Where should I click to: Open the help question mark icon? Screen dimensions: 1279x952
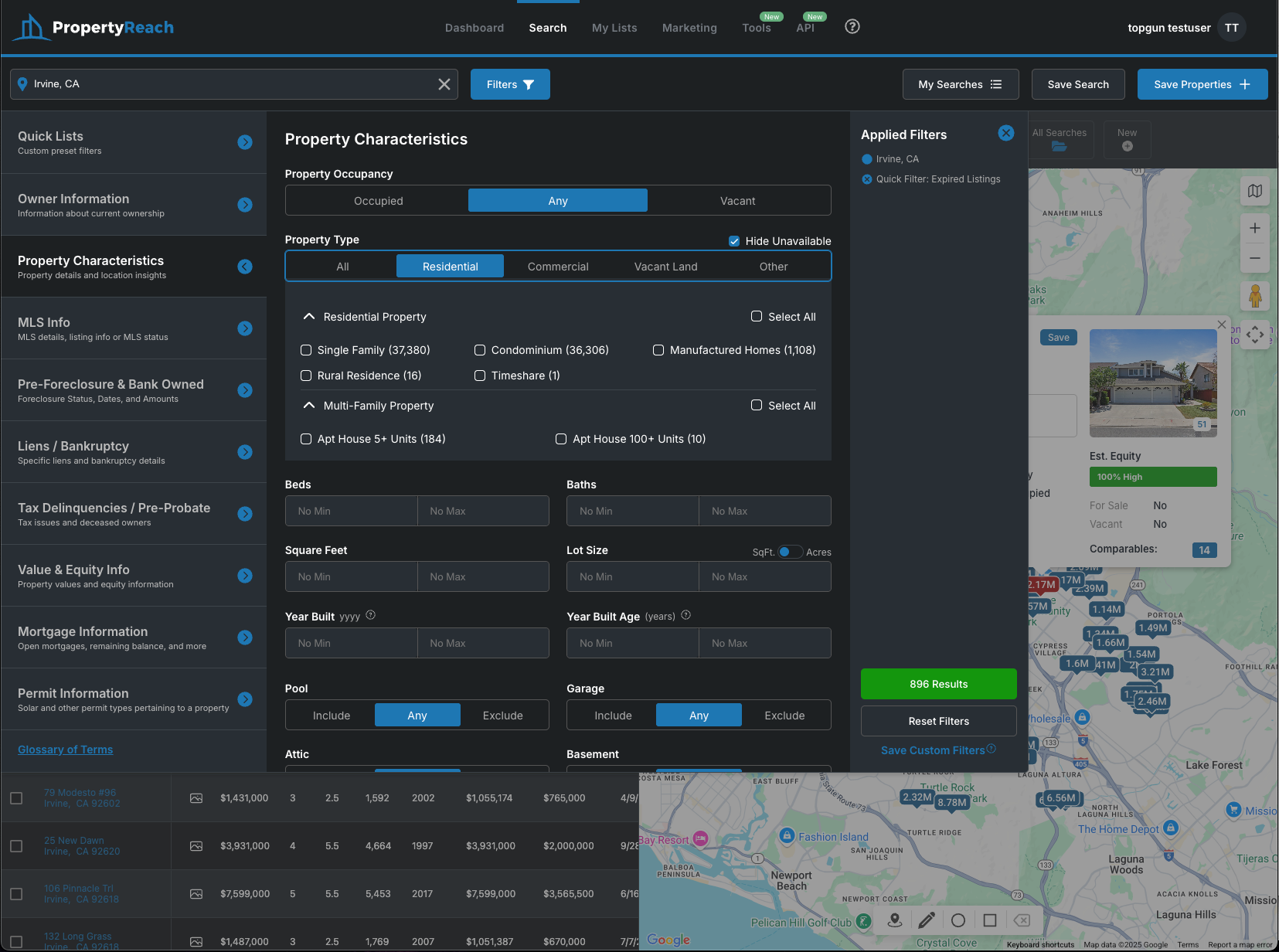[x=852, y=26]
